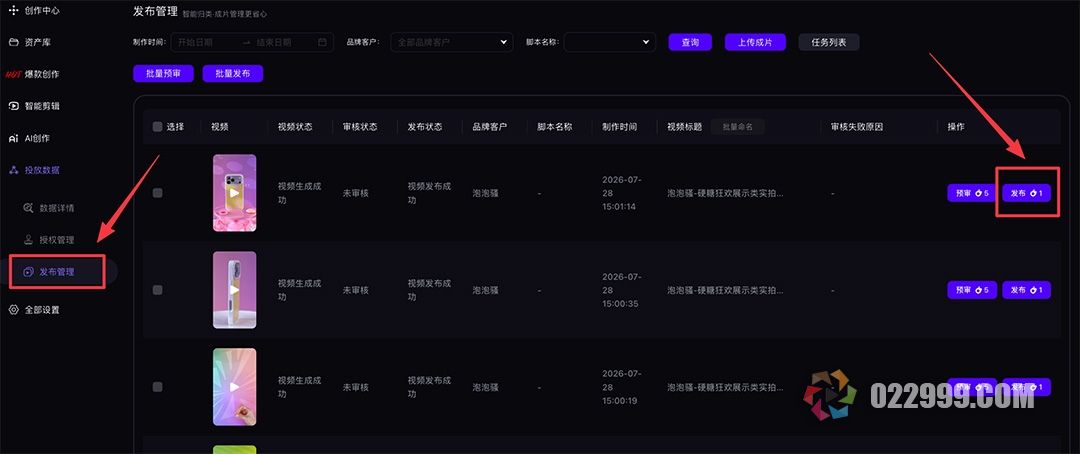Open the 任务列表 button
This screenshot has width=1080, height=454.
(829, 42)
